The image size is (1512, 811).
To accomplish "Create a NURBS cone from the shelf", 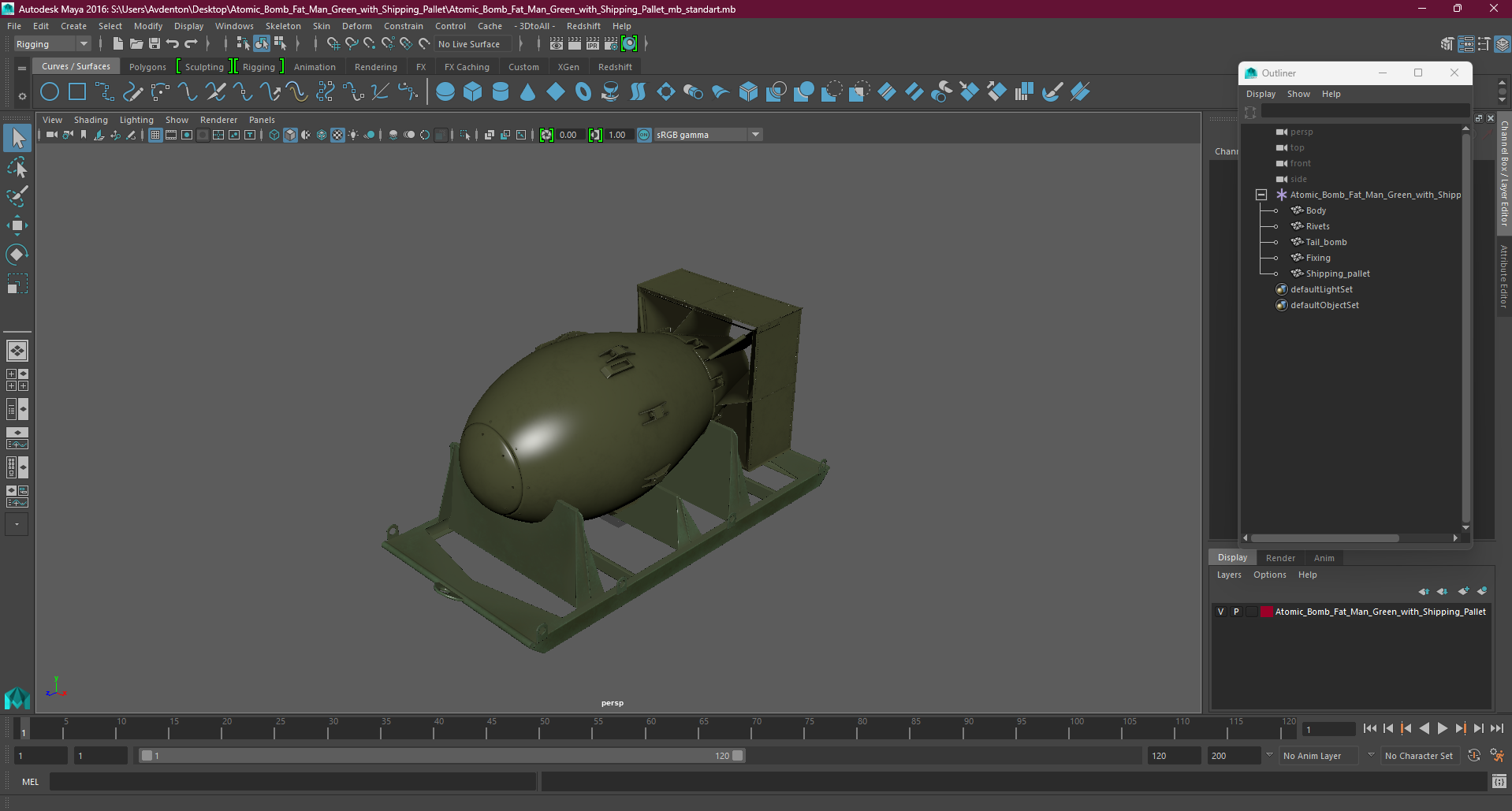I will click(528, 92).
